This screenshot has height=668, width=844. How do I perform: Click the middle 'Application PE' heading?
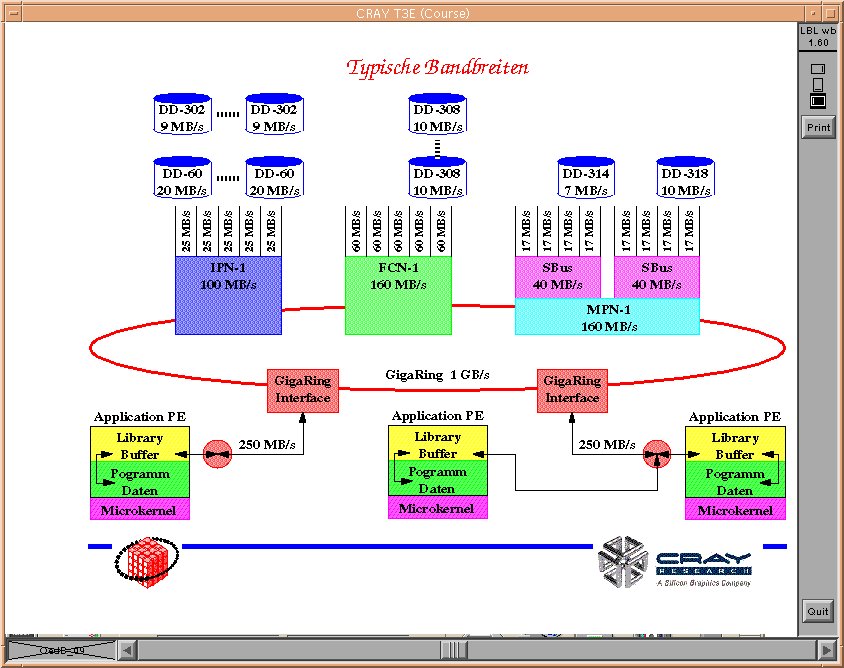pos(438,416)
